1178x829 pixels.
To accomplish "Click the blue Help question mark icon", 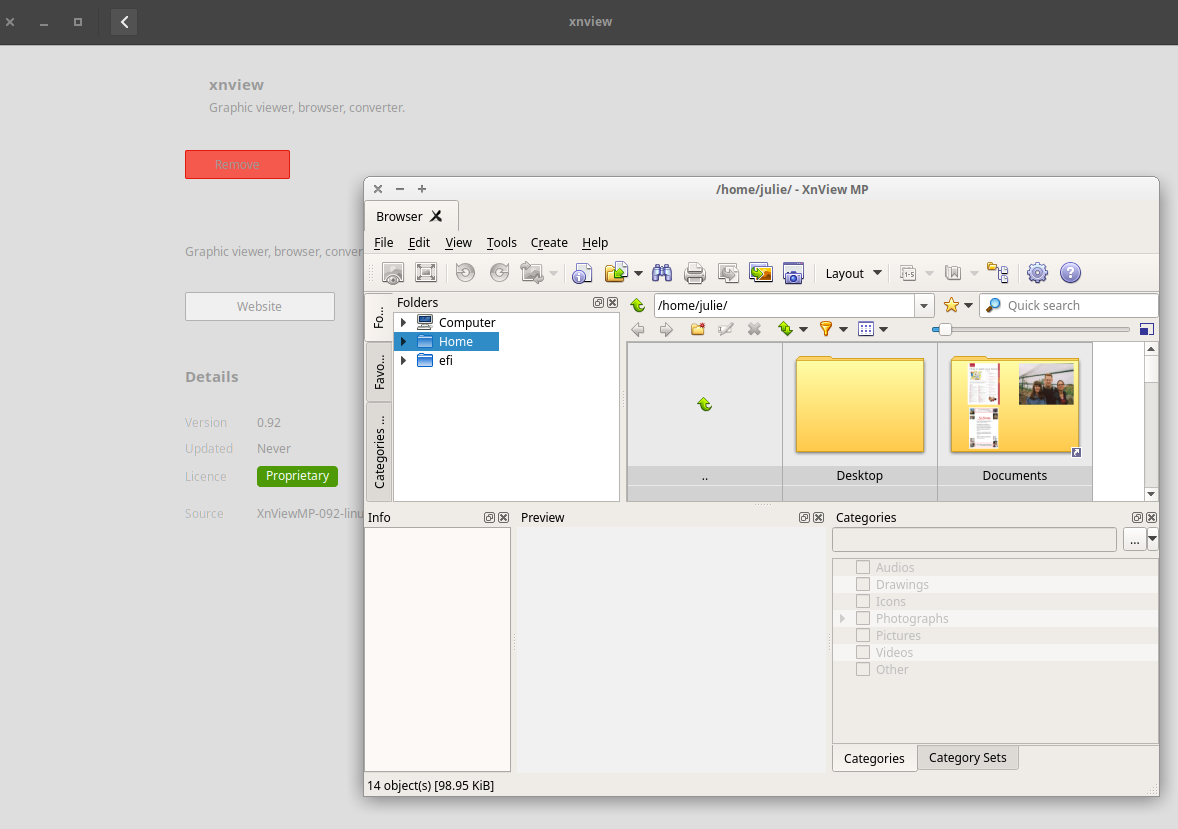I will pyautogui.click(x=1070, y=273).
